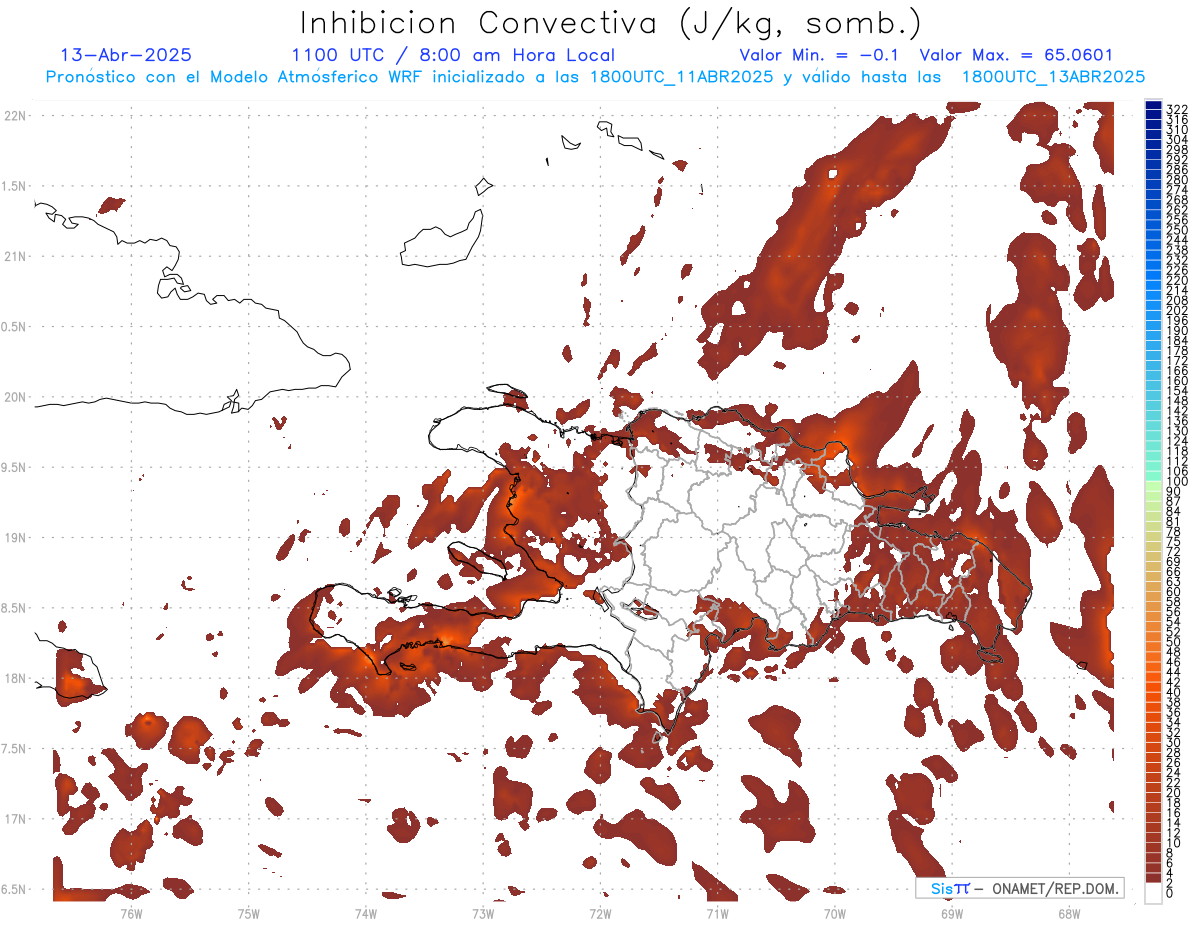Select the 19N latitude label
1200x927 pixels.
pyautogui.click(x=15, y=538)
